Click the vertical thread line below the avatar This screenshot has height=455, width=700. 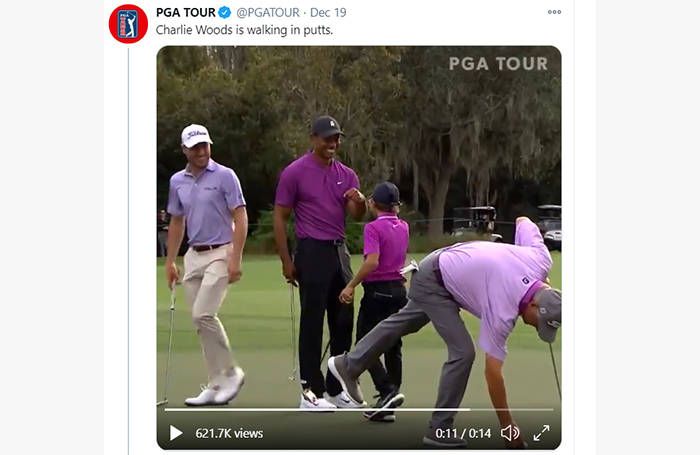click(129, 251)
